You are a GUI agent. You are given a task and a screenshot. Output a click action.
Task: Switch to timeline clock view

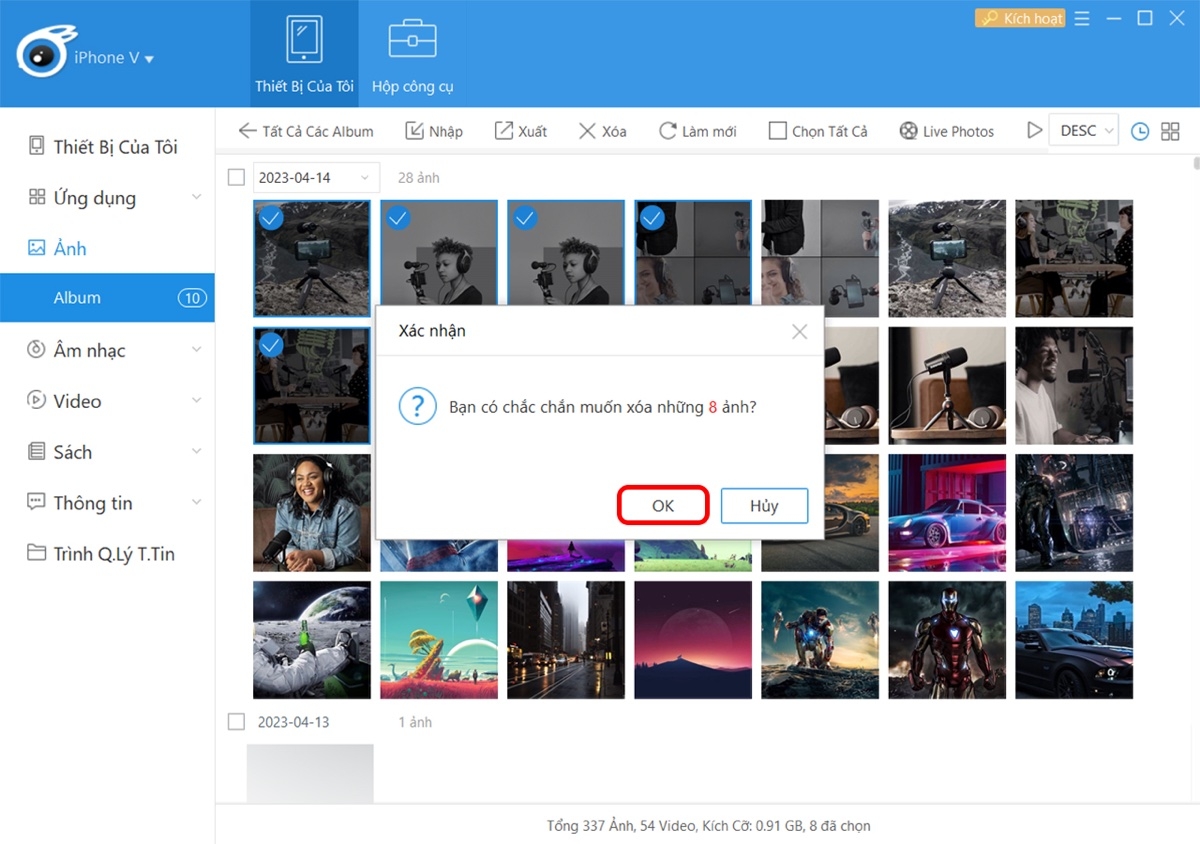tap(1139, 131)
